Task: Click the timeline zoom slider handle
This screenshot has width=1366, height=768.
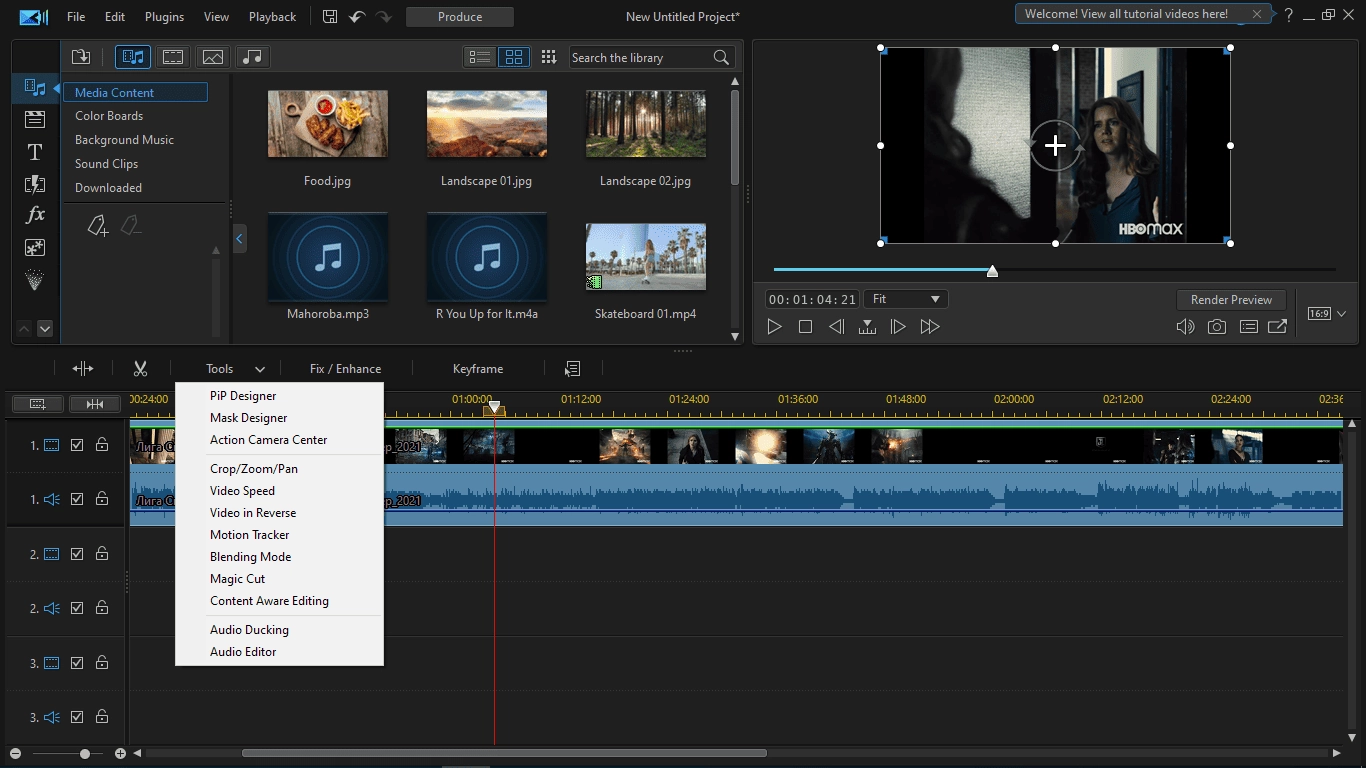Action: coord(85,753)
